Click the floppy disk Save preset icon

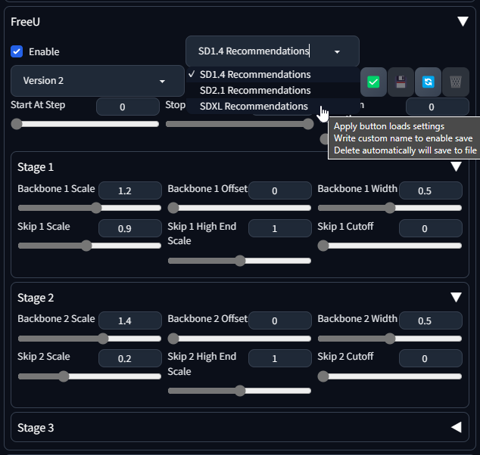coord(401,82)
